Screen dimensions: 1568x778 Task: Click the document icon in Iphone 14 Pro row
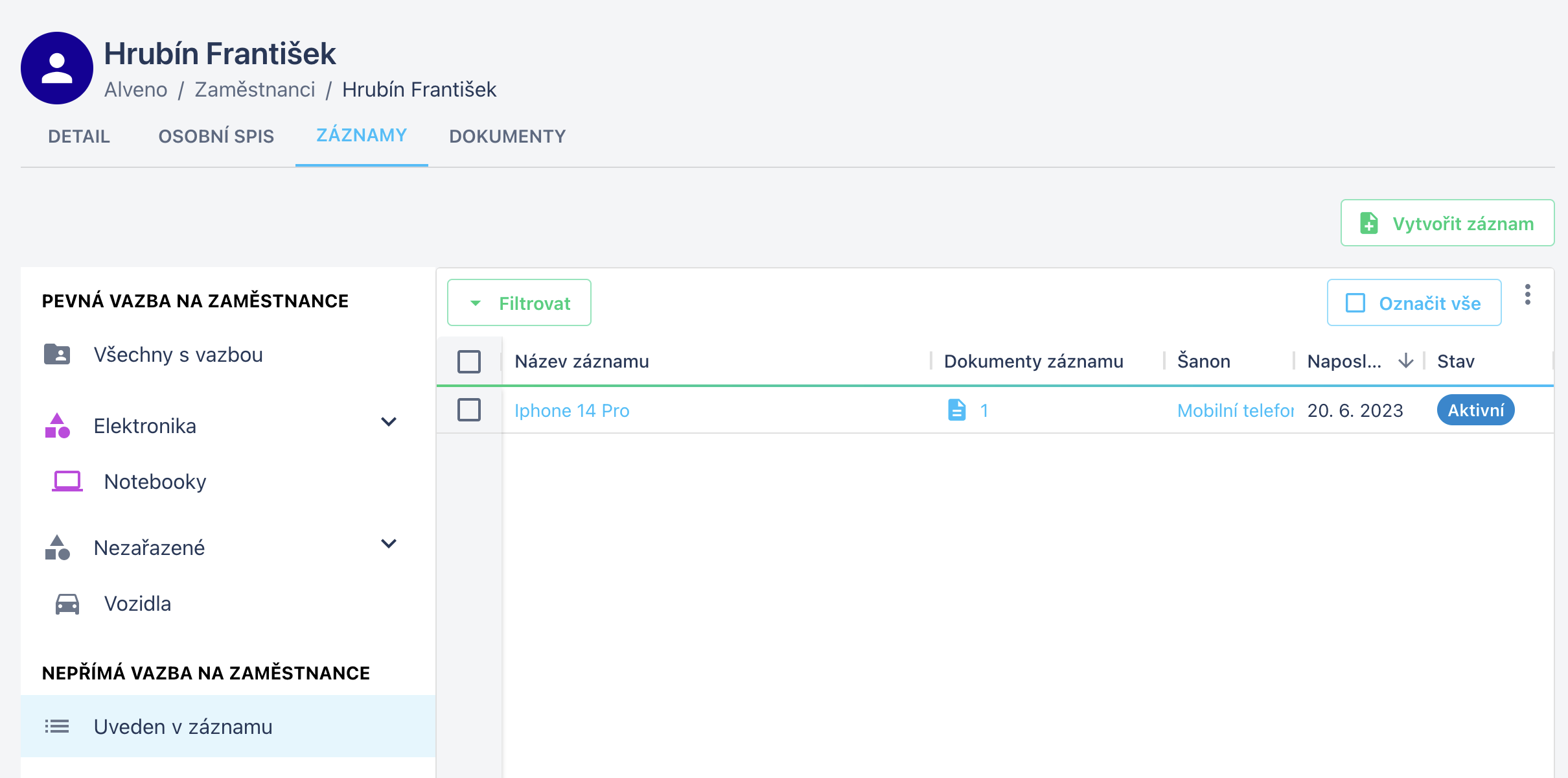(956, 410)
